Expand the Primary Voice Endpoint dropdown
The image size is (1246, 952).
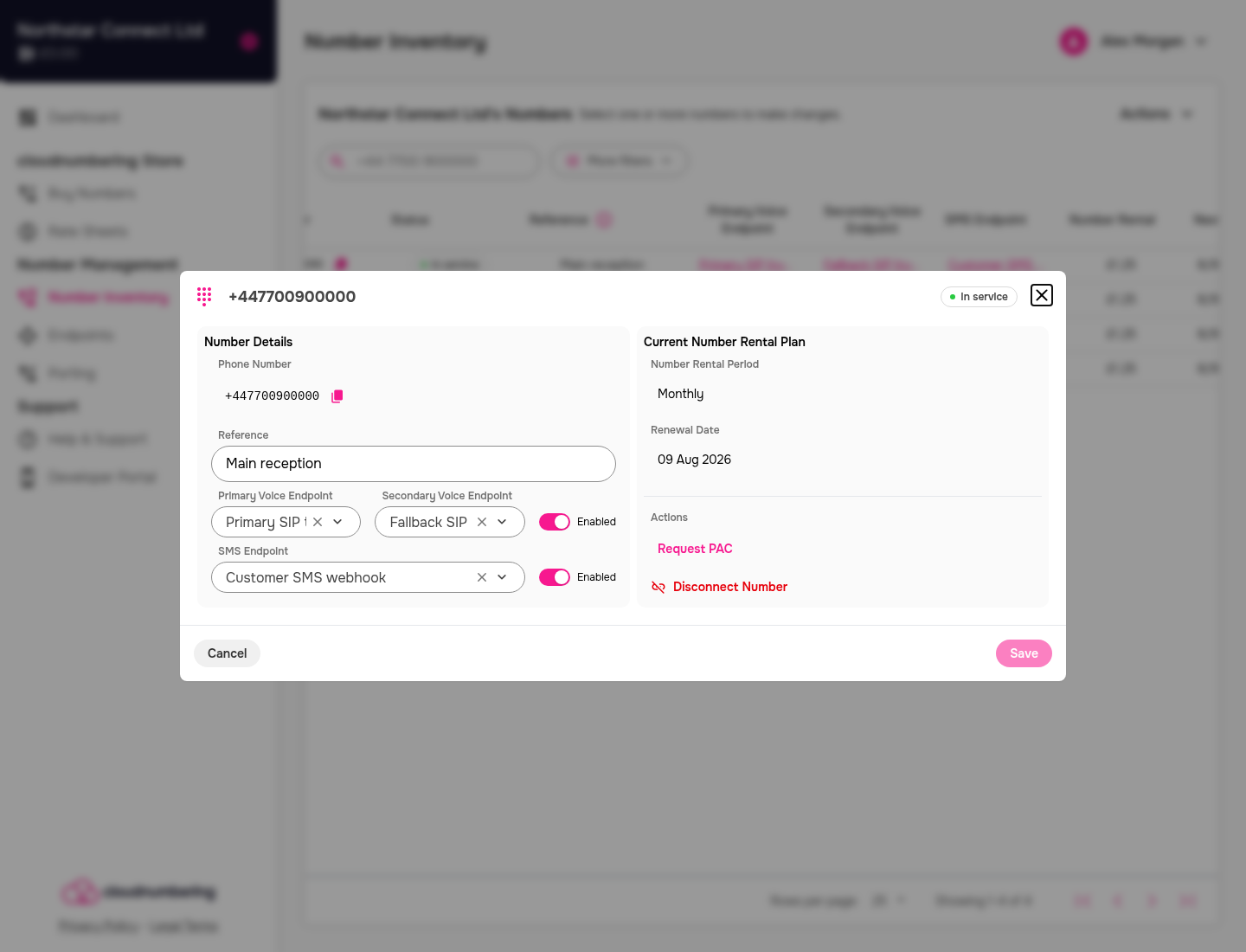tap(337, 522)
